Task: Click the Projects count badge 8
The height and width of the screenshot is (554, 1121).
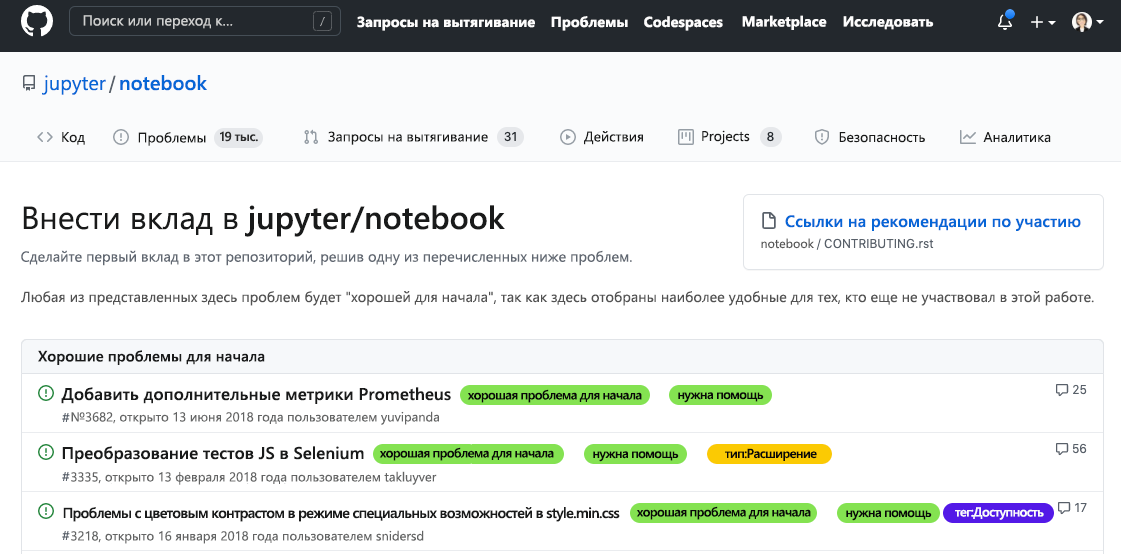Action: click(770, 137)
